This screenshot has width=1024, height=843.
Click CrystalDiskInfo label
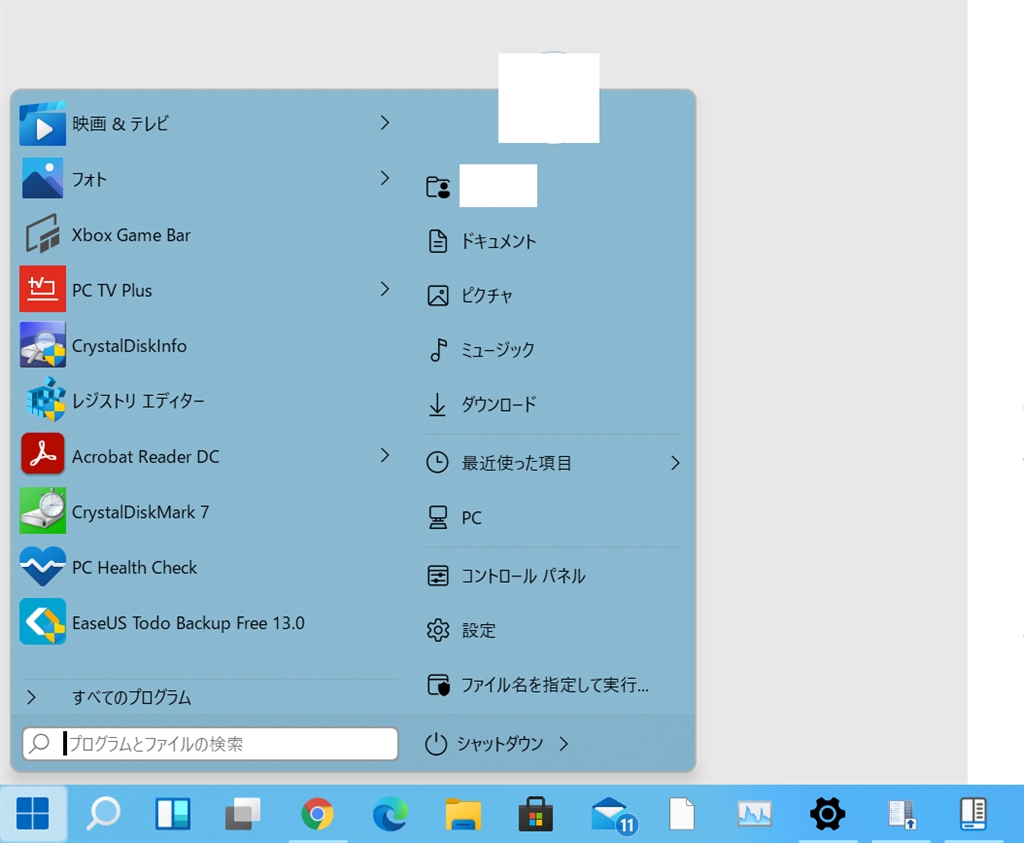(x=129, y=346)
